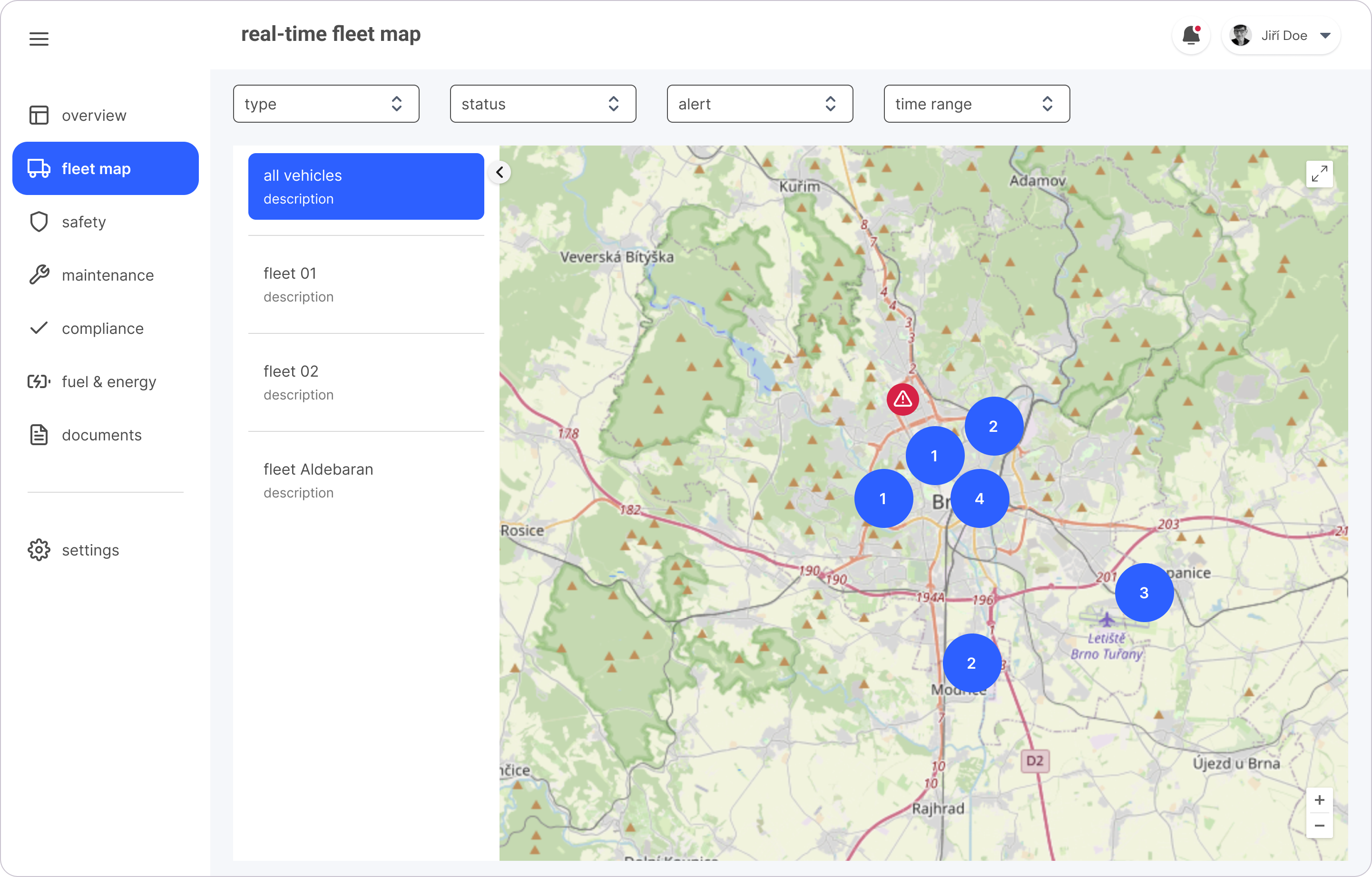This screenshot has height=877, width=1372.
Task: Click the cluster marker showing 4
Action: (980, 499)
